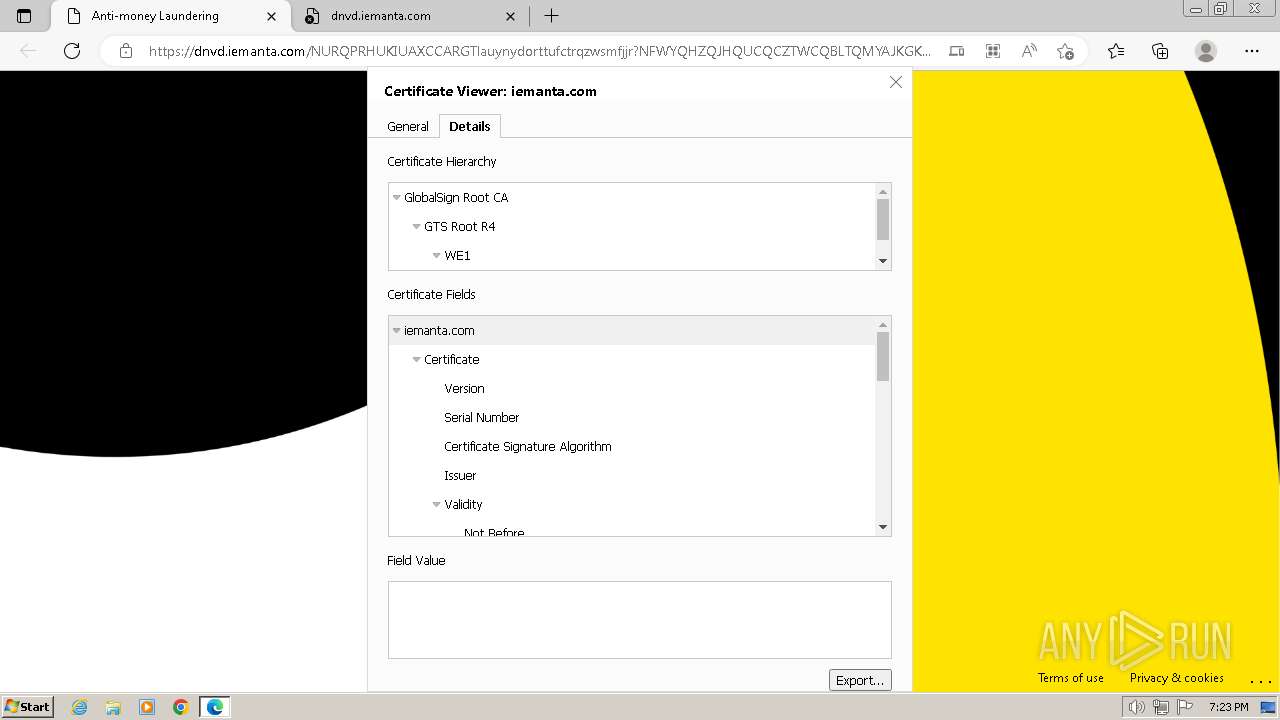Click down arrow of Certificate Hierarchy scrollbar
This screenshot has height=720, width=1280.
click(x=883, y=261)
